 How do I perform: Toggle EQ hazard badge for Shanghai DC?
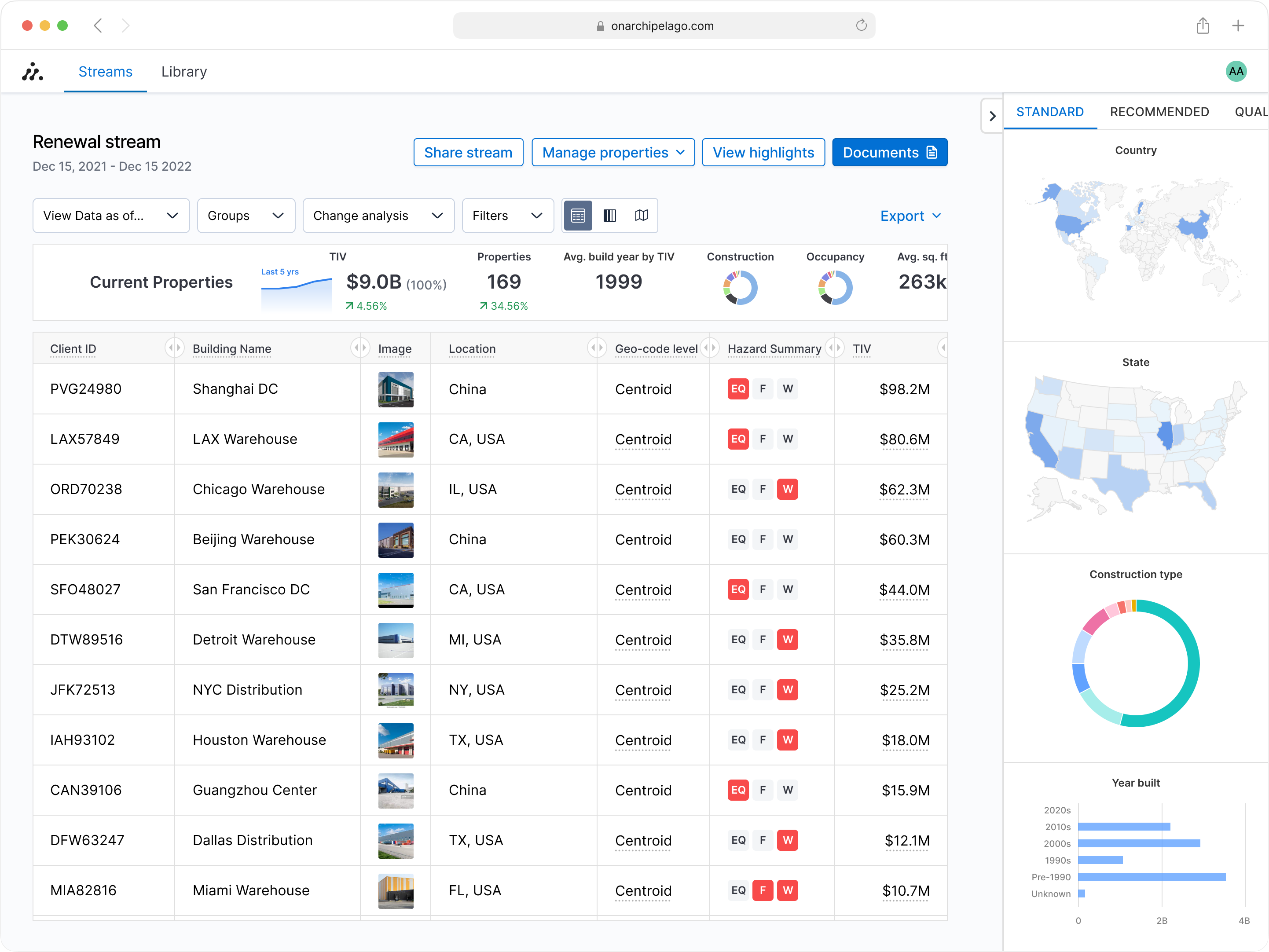click(738, 389)
